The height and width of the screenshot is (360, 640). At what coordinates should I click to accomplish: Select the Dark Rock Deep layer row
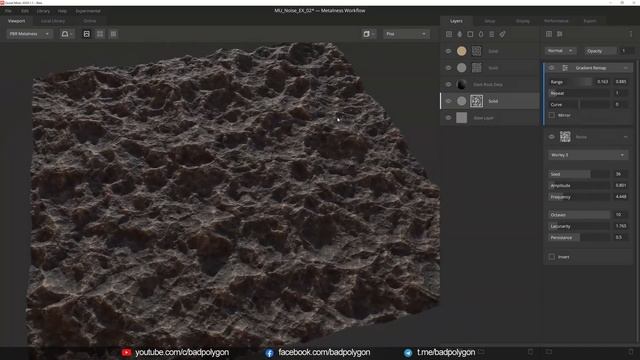490,84
